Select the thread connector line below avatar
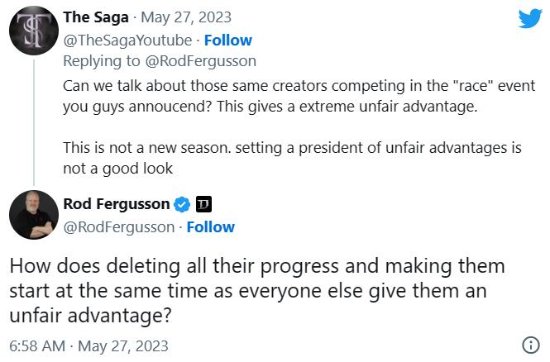The width and height of the screenshot is (550, 362). pos(34,122)
